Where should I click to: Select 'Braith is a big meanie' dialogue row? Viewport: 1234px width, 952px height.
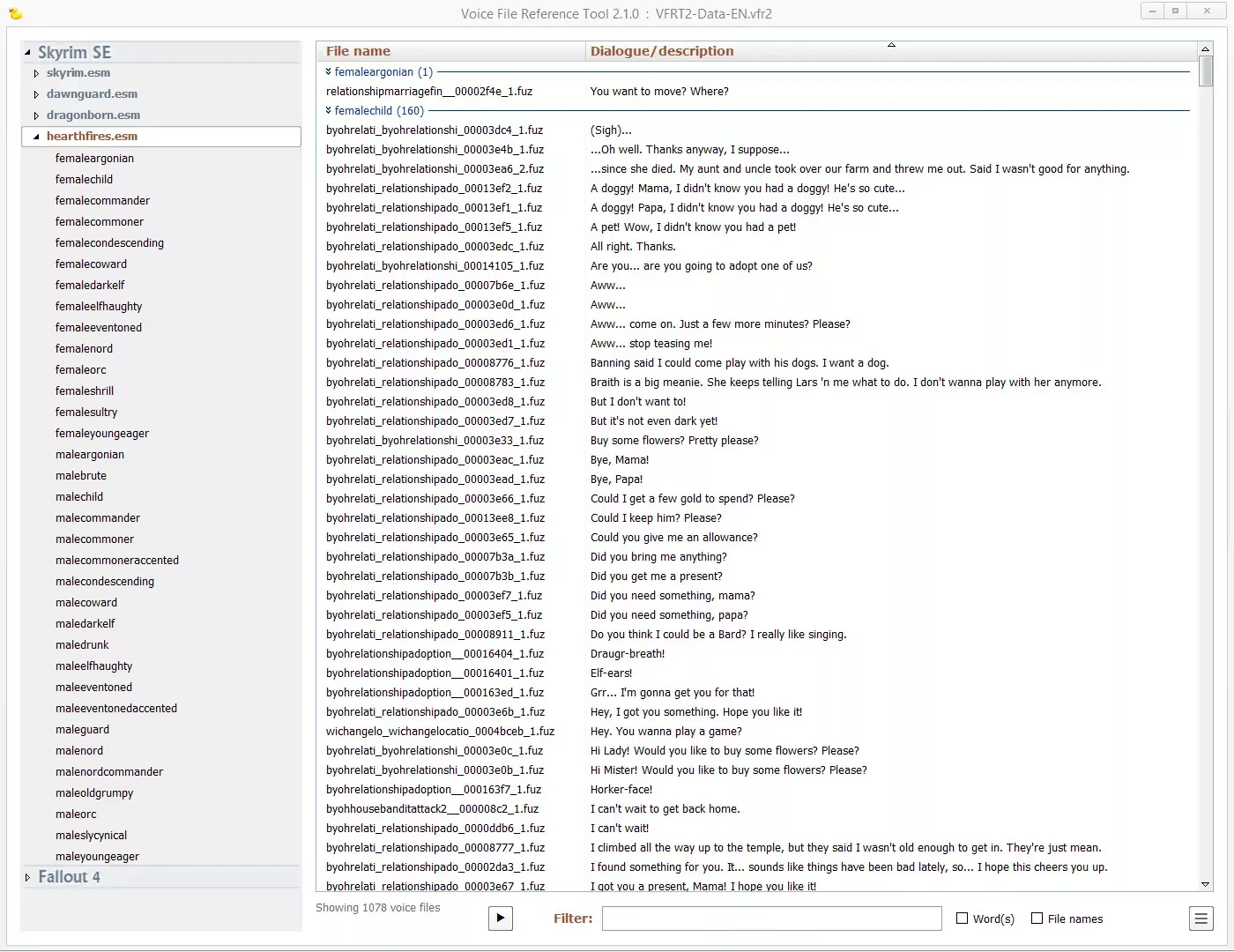coord(756,383)
